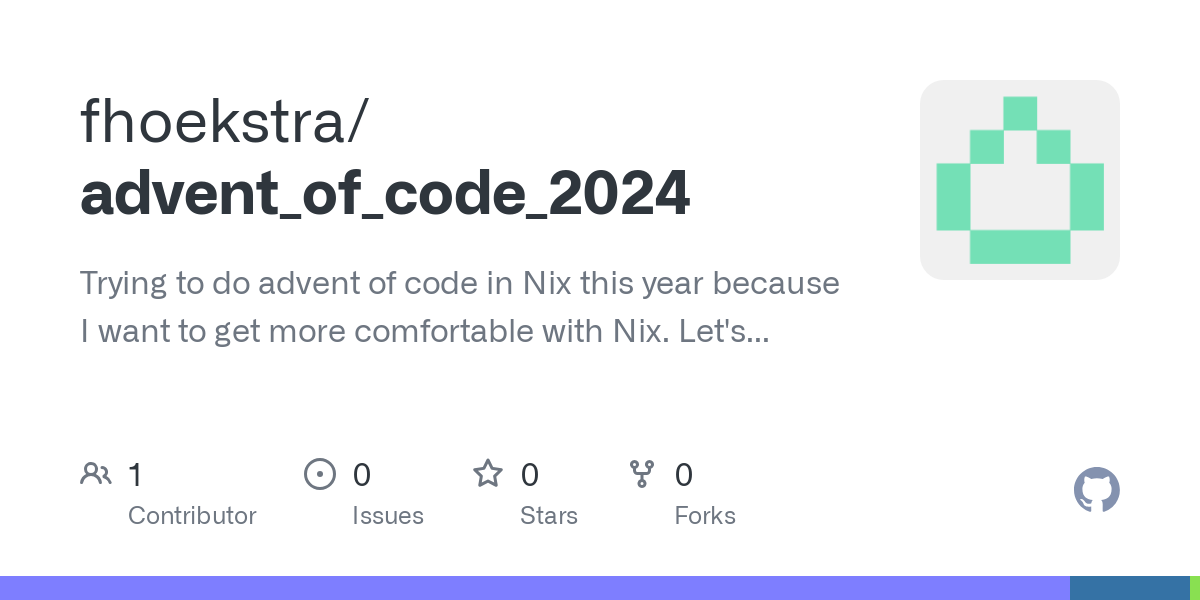The width and height of the screenshot is (1200, 600).
Task: Click the forks count number 0
Action: (684, 475)
